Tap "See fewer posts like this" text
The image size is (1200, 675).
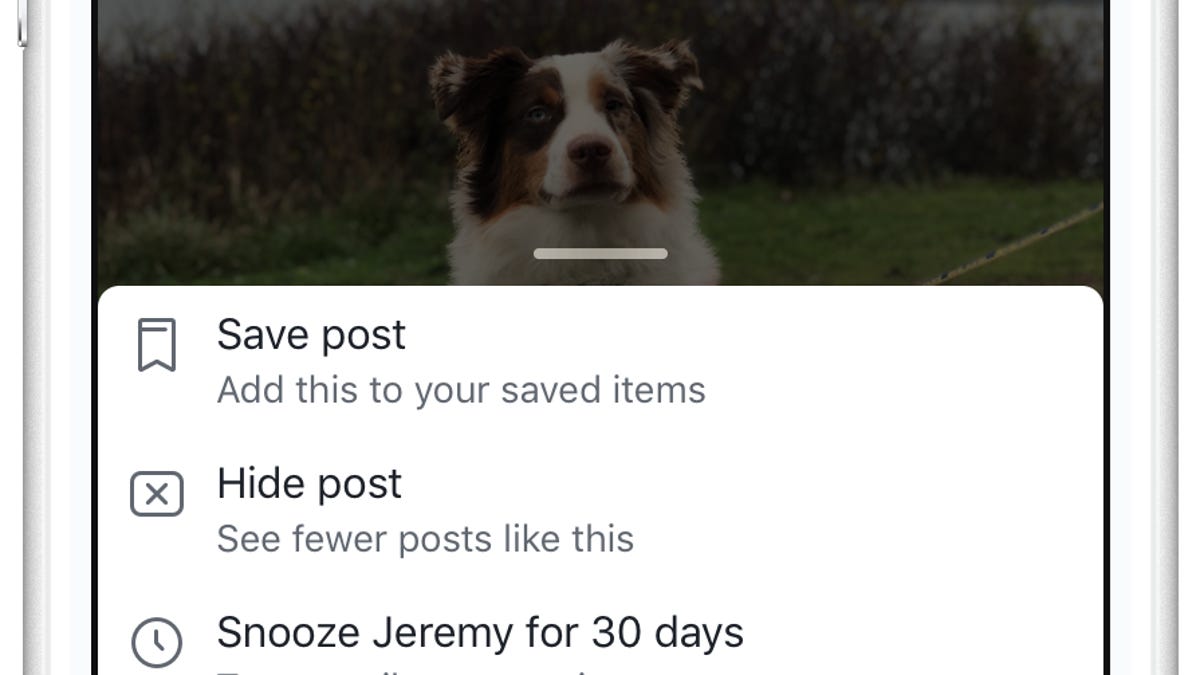425,539
